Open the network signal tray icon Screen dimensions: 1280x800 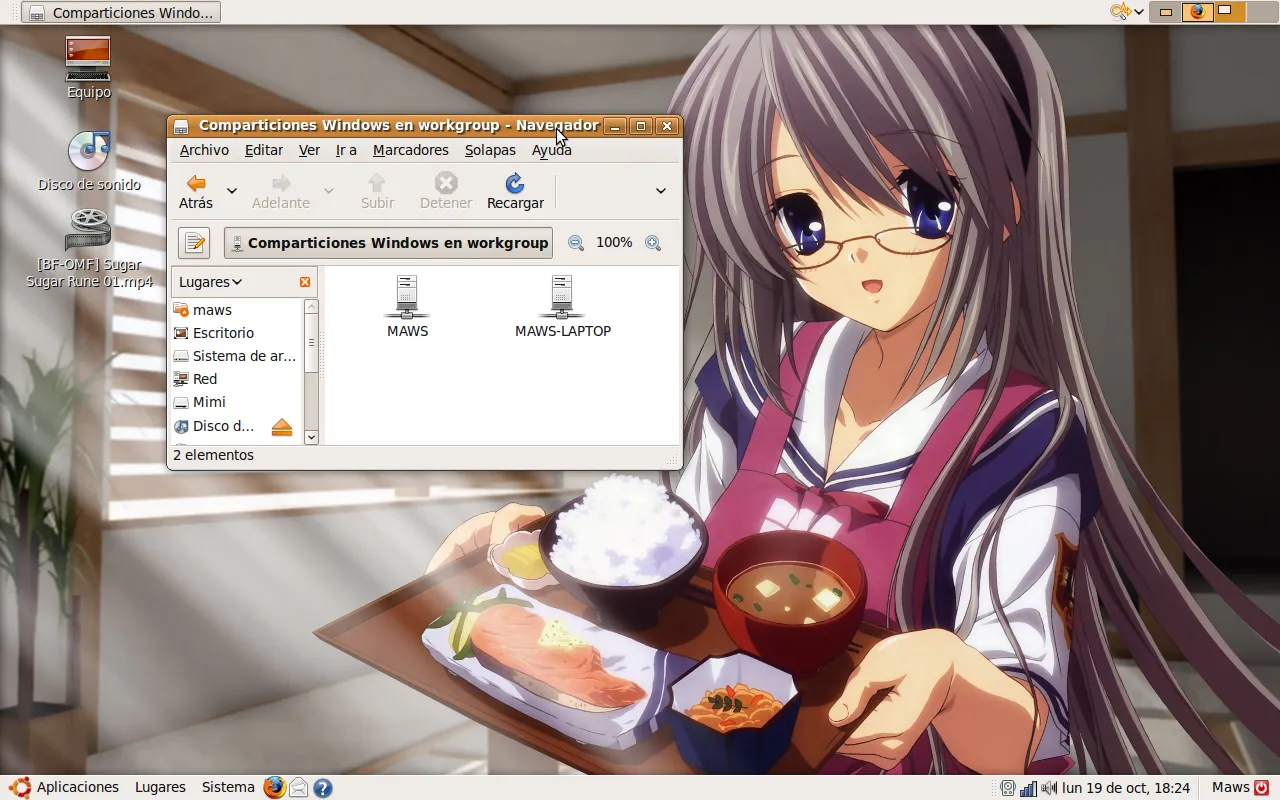tap(1028, 788)
